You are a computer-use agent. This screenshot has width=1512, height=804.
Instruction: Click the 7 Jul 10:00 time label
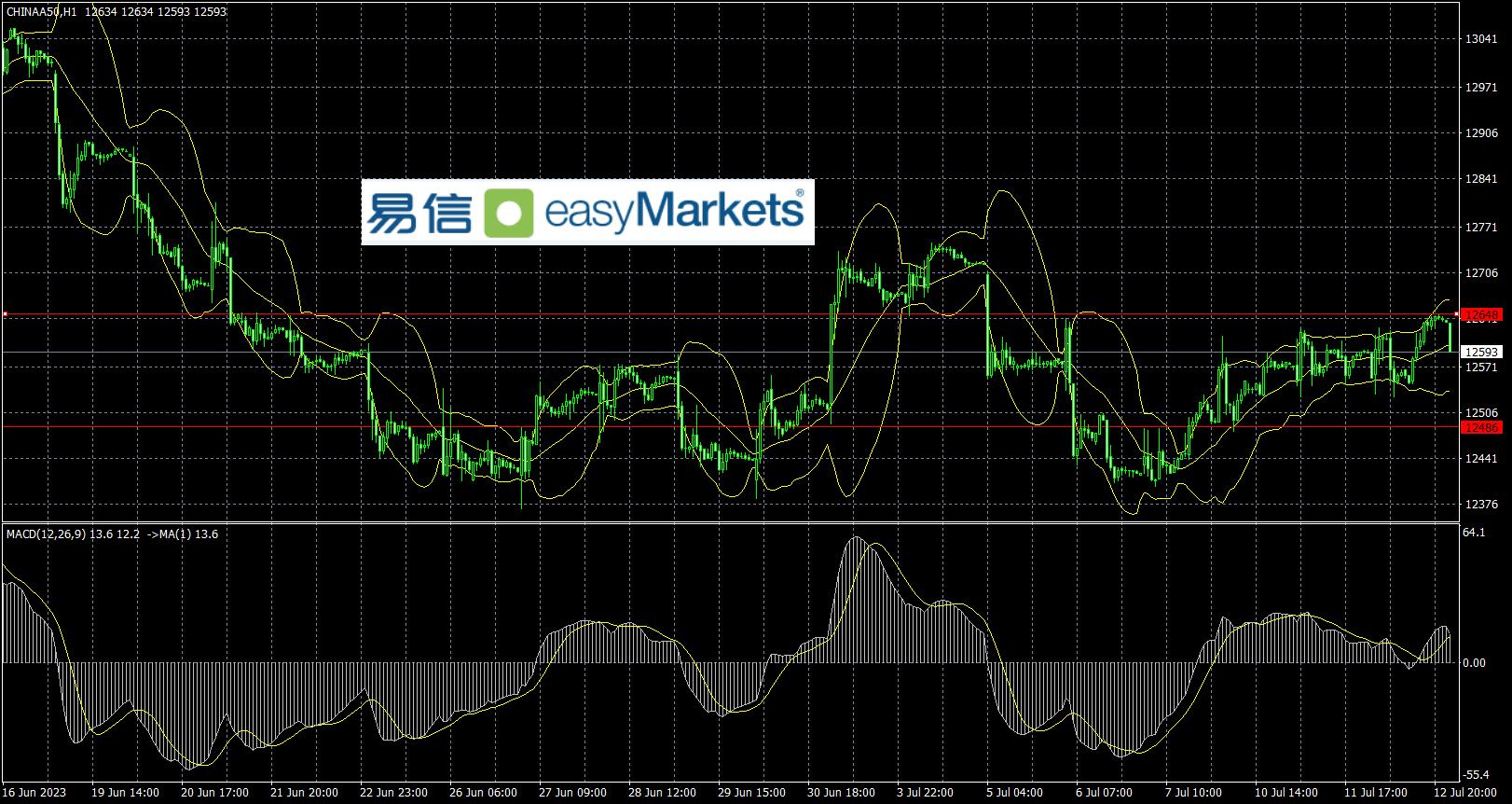point(1193,793)
